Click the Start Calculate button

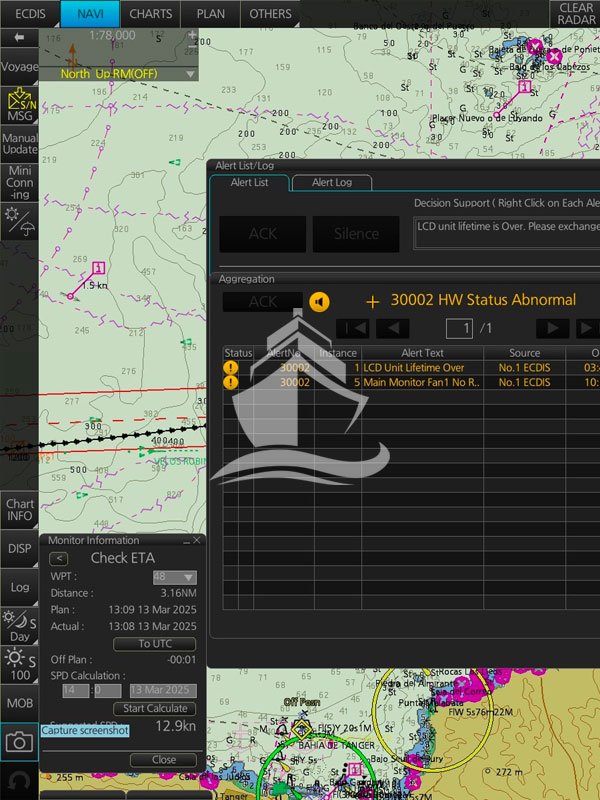155,708
